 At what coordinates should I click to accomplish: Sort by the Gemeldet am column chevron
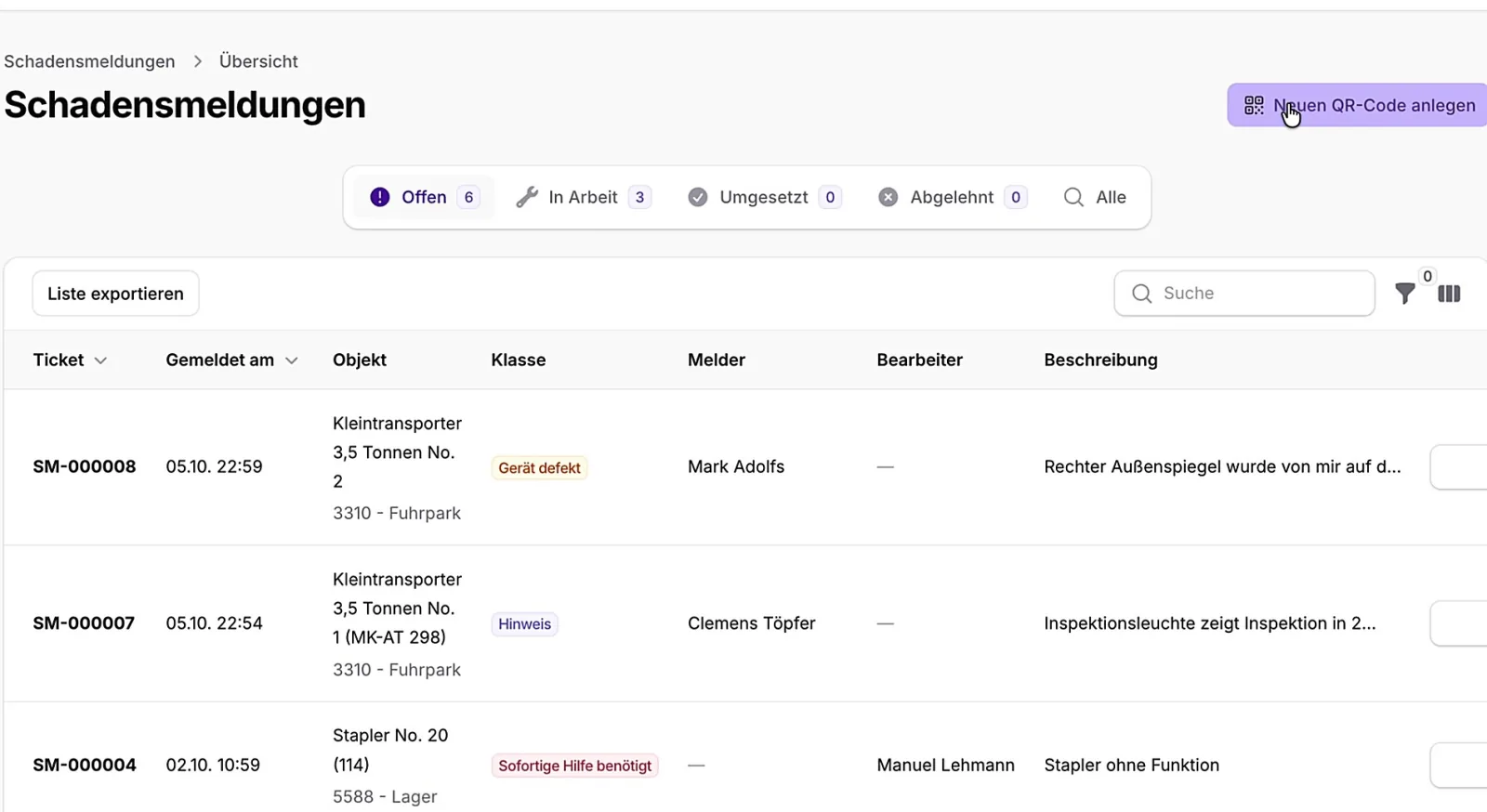[291, 360]
